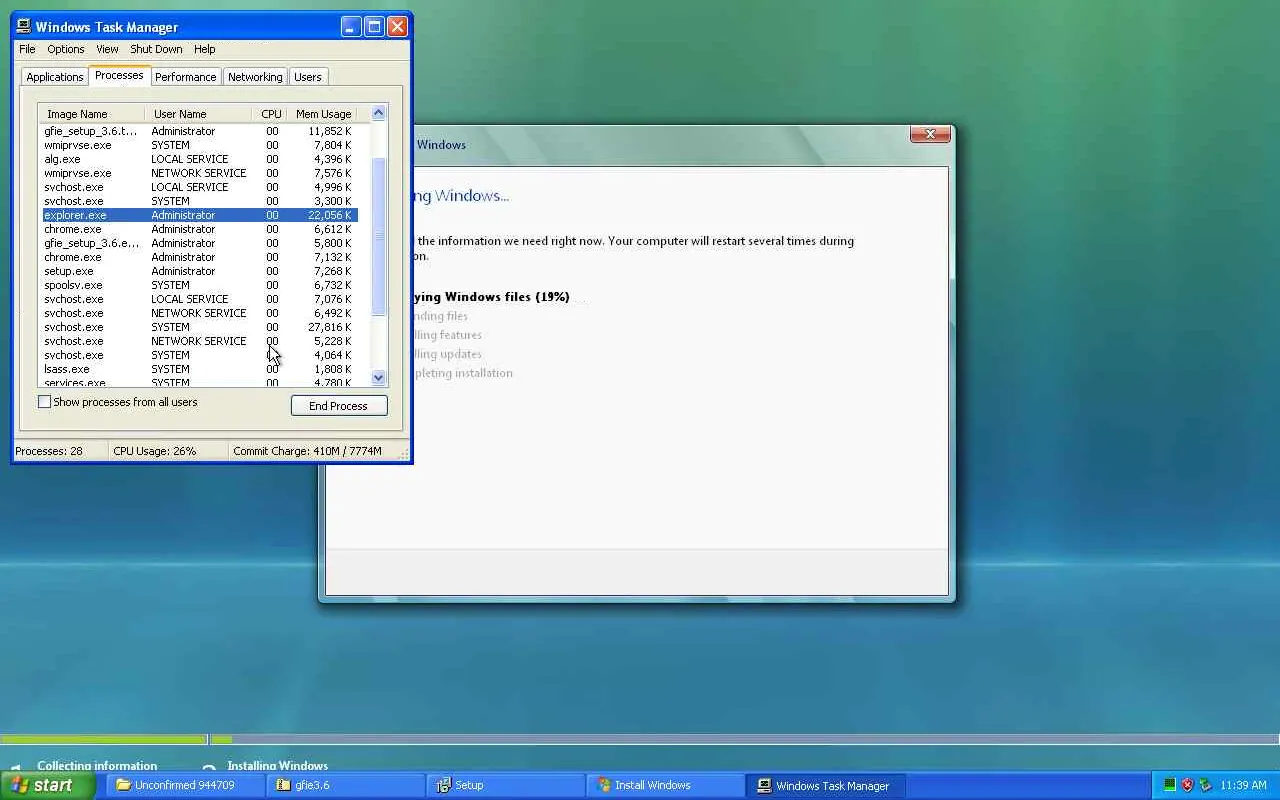Select the setup.exe process
Image resolution: width=1280 pixels, height=800 pixels.
(198, 271)
